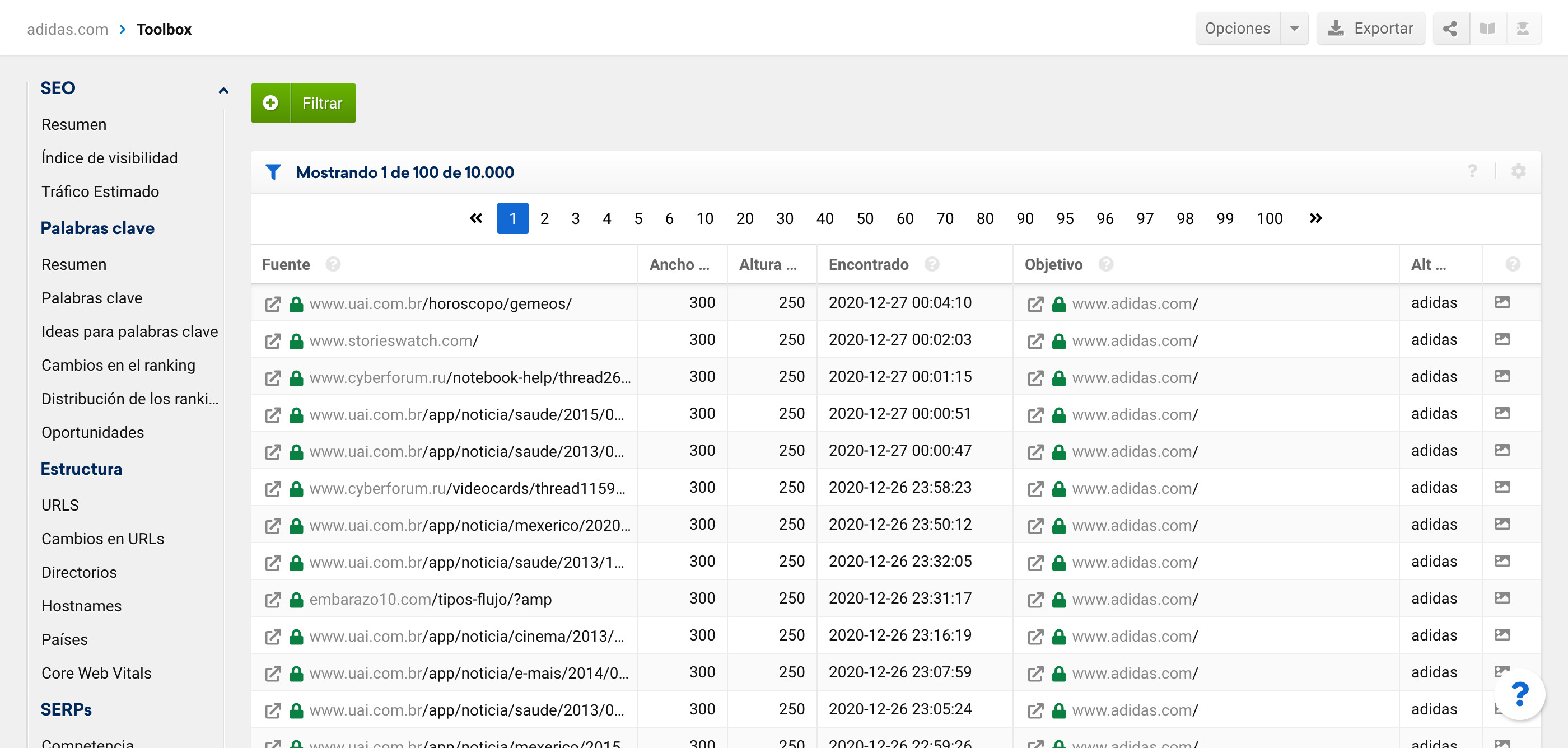
Task: Open the floating blue help bubble
Action: 1519,694
